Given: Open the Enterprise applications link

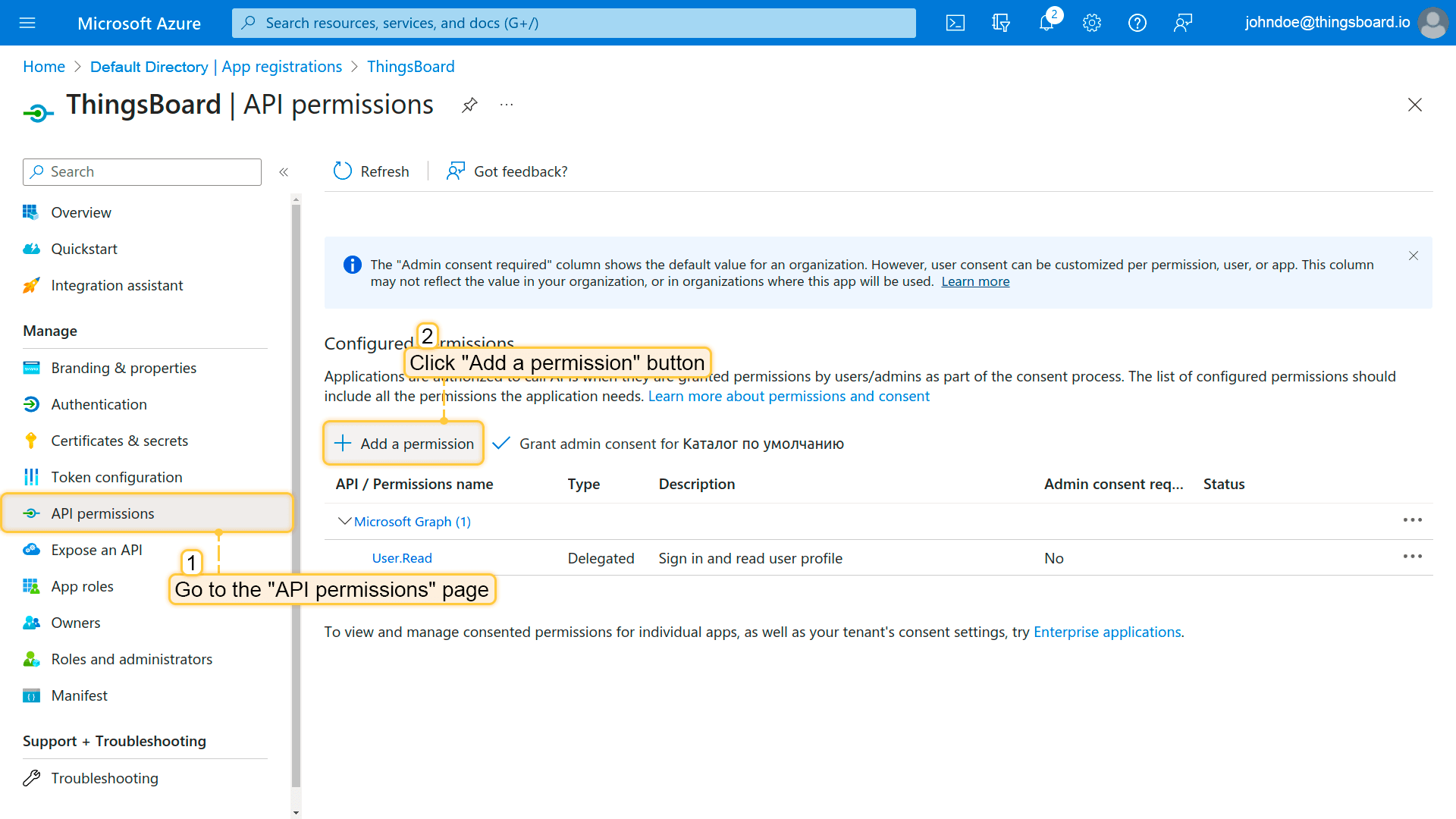Looking at the screenshot, I should point(1107,632).
